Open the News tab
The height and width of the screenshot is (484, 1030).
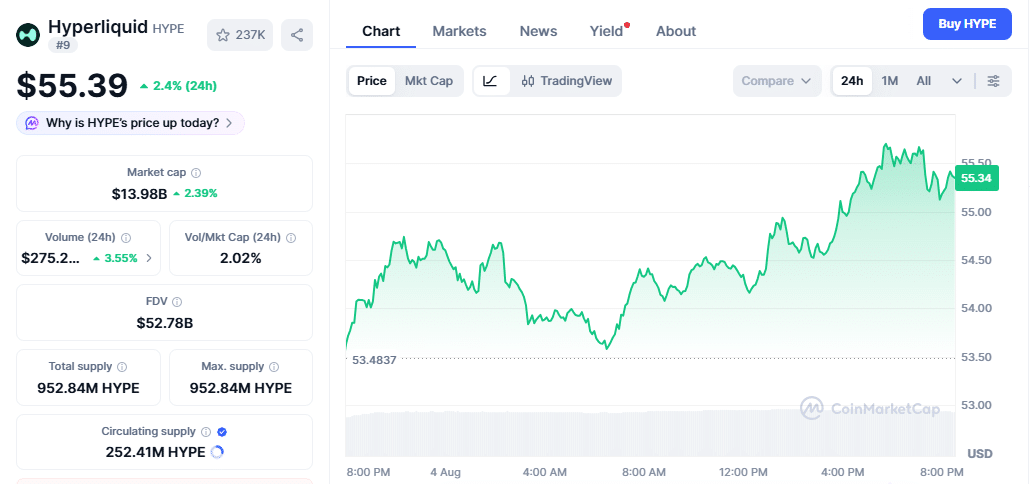(x=538, y=31)
